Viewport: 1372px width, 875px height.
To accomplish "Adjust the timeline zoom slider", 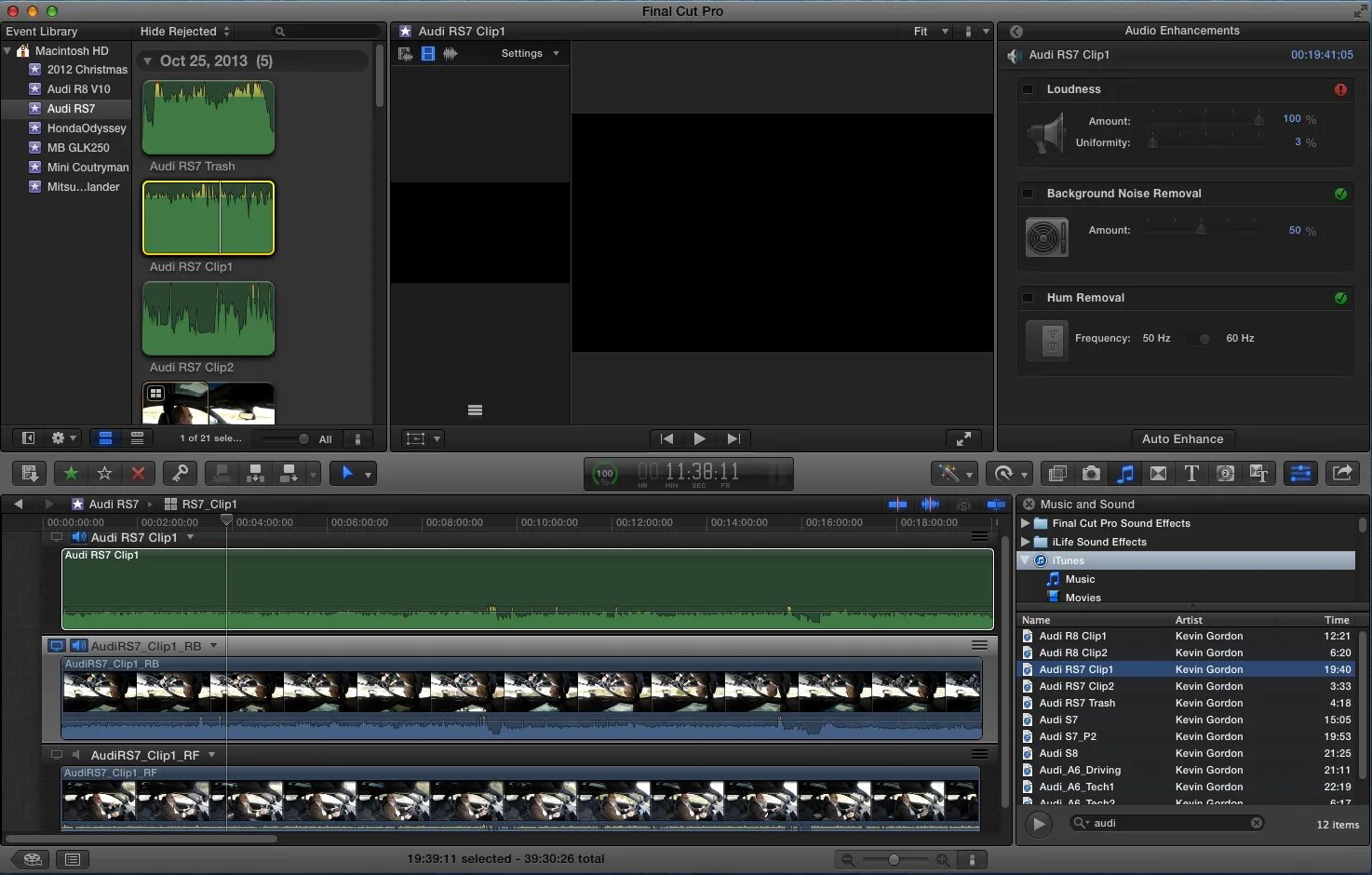I will [x=894, y=860].
